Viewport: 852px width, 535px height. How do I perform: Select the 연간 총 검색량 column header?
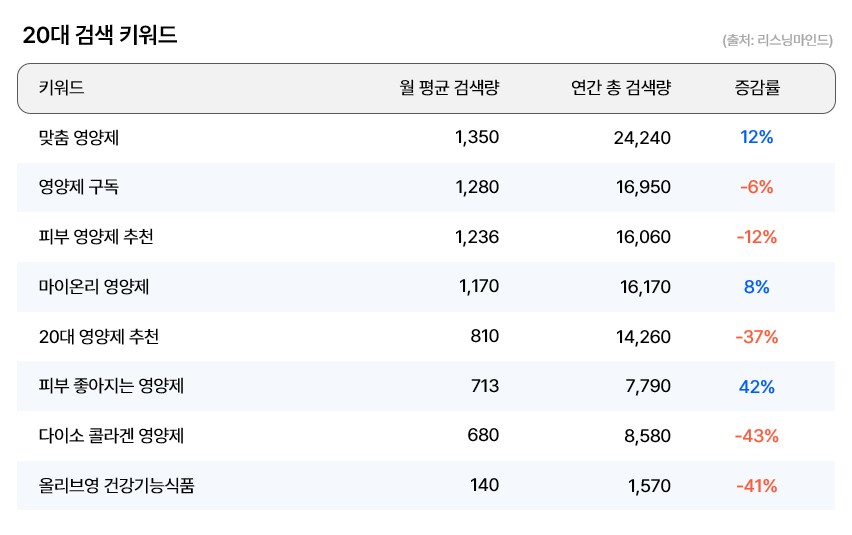(x=620, y=88)
